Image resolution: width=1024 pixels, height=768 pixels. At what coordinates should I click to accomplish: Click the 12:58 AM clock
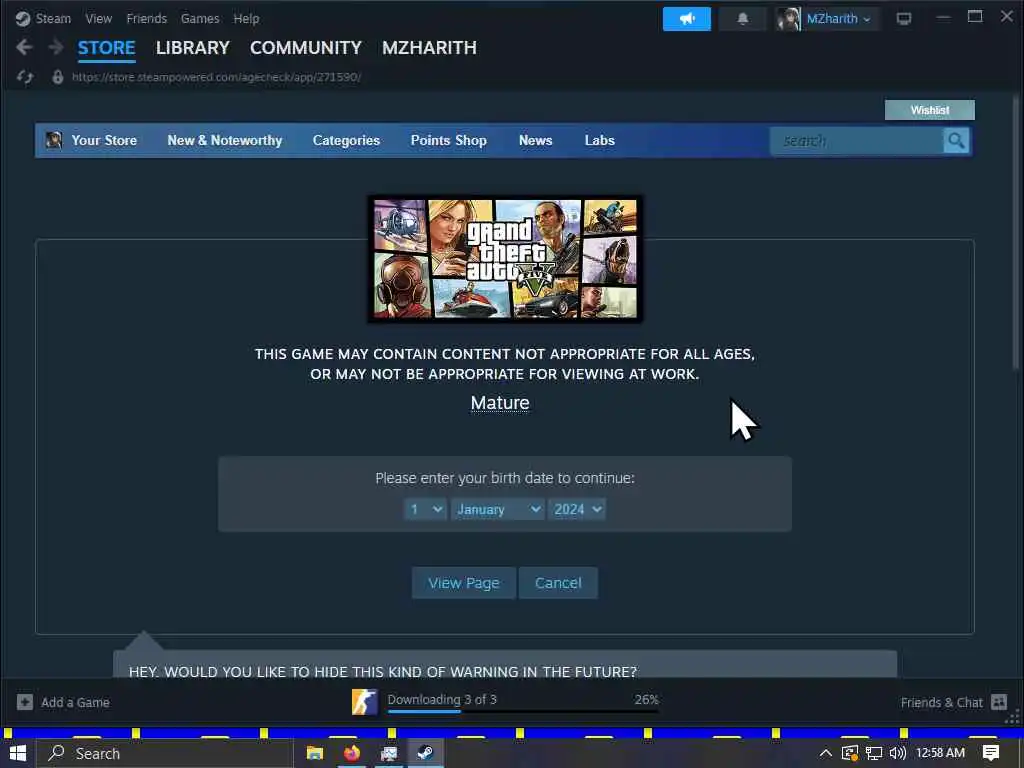pyautogui.click(x=940, y=753)
